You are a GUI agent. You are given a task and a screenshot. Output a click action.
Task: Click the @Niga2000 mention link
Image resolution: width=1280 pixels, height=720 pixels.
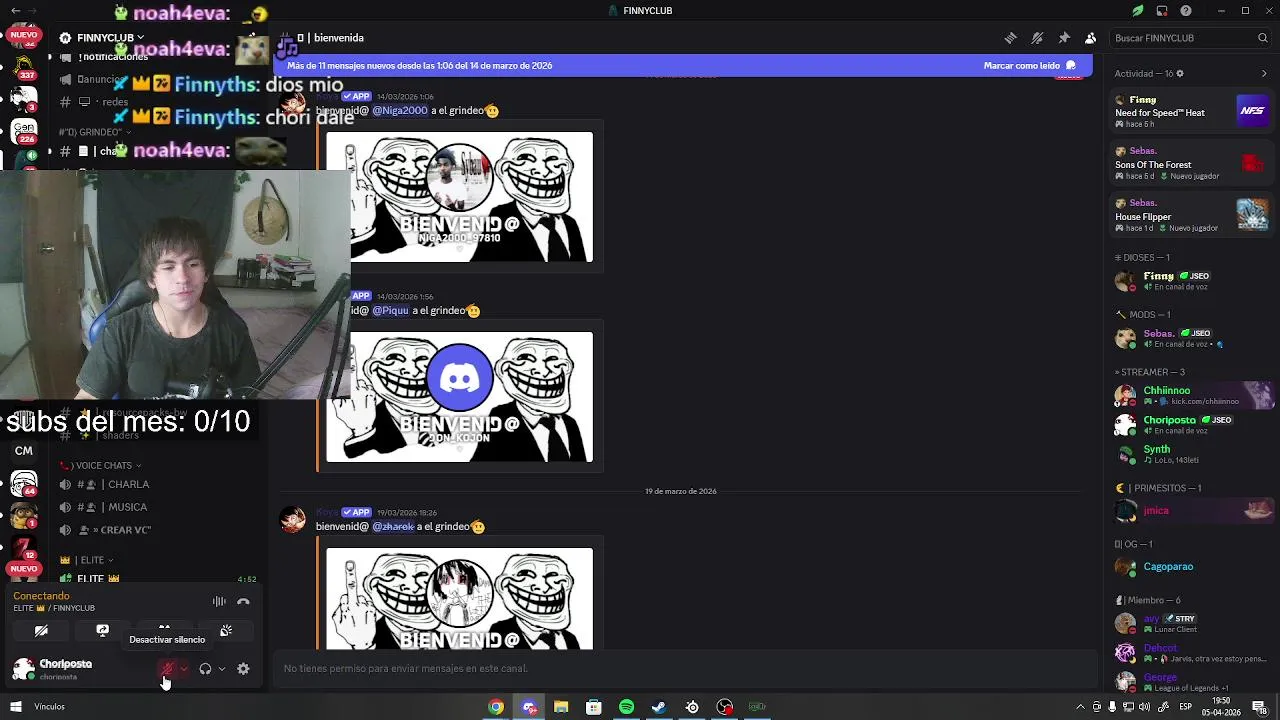(x=400, y=110)
